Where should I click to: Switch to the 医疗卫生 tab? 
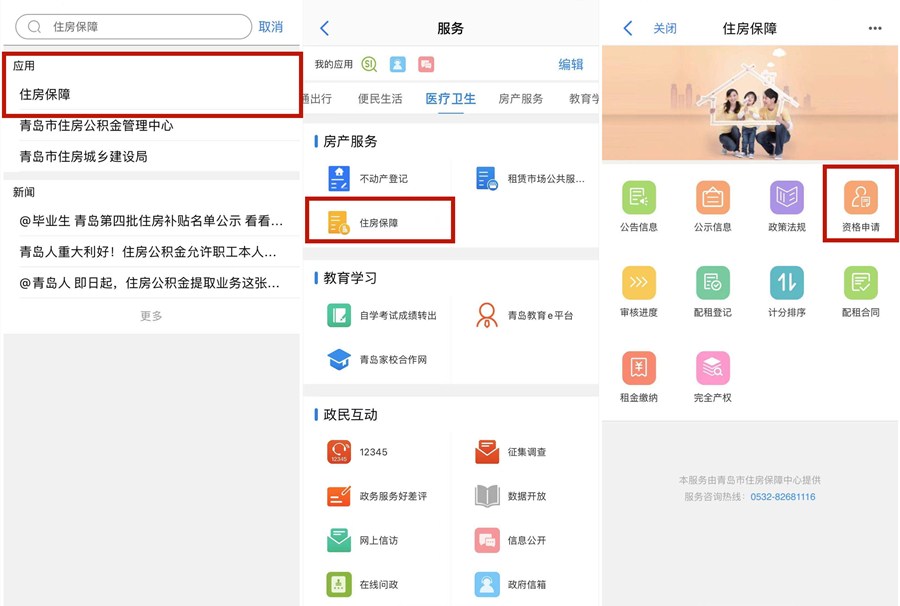[450, 99]
